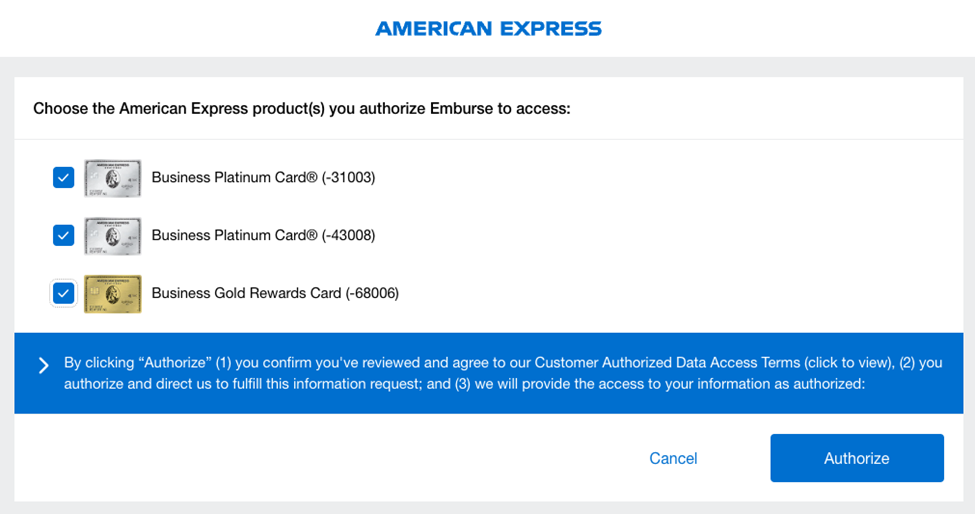Click the word EXPRESS in the header
Viewport: 975px width, 514px height.
pyautogui.click(x=553, y=29)
